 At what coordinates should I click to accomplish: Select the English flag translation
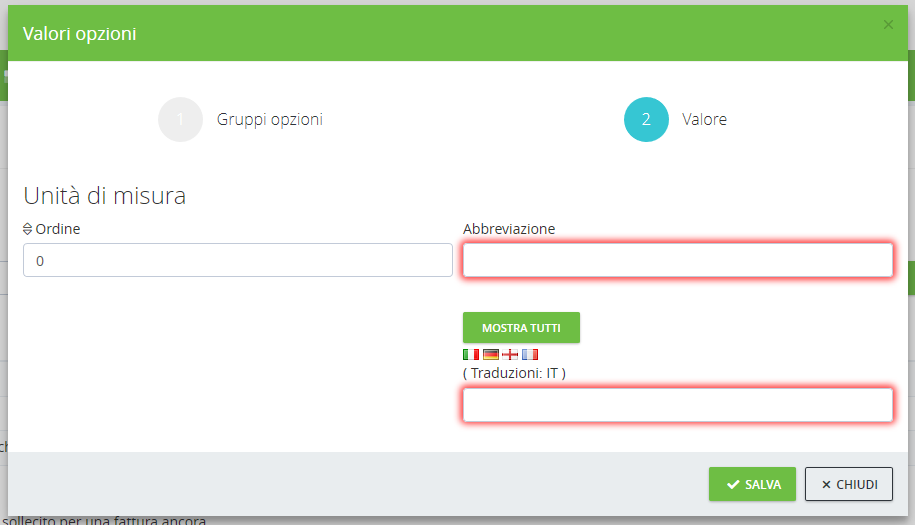click(x=510, y=354)
